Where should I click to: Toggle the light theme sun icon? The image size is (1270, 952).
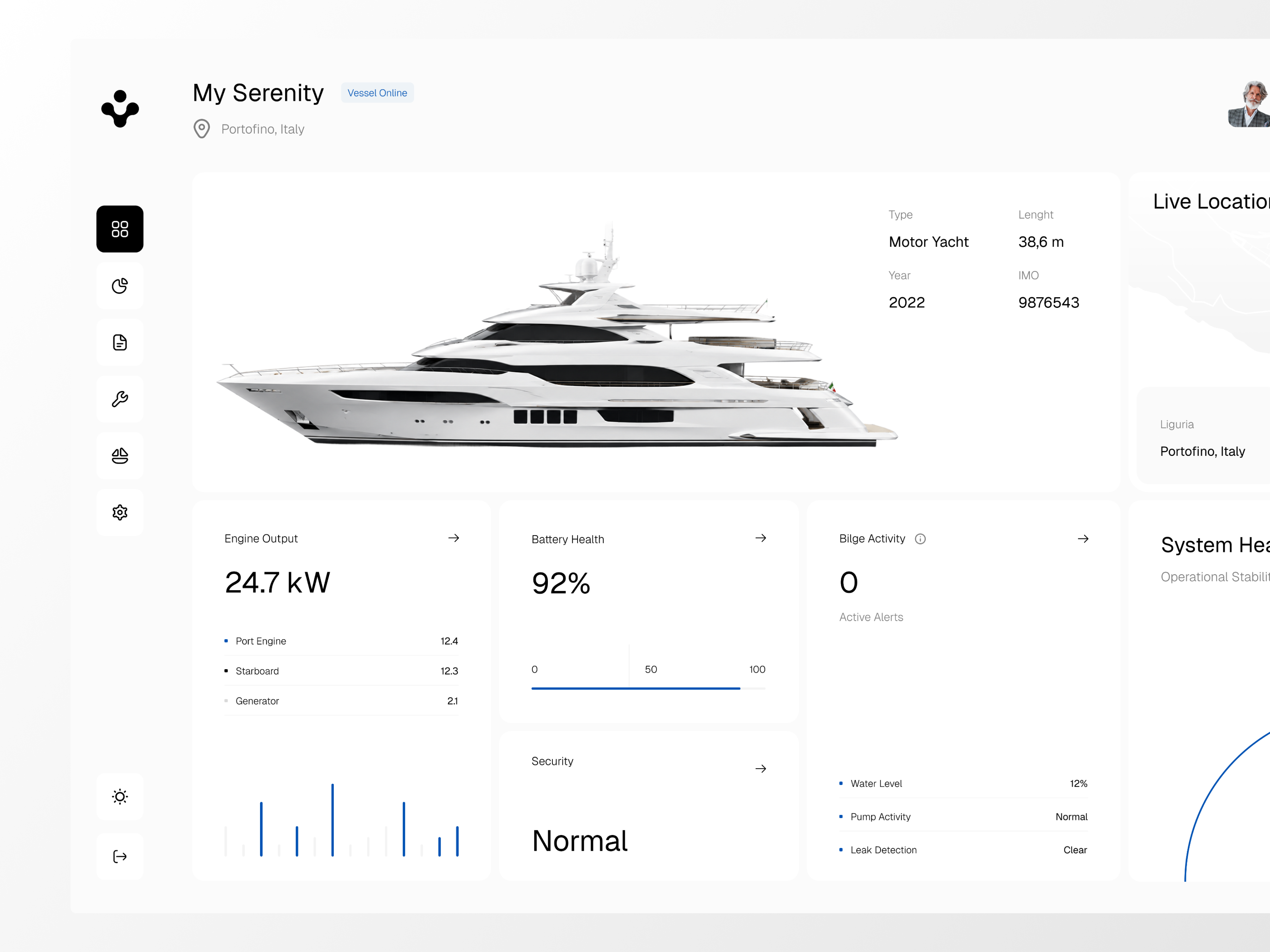click(x=120, y=797)
